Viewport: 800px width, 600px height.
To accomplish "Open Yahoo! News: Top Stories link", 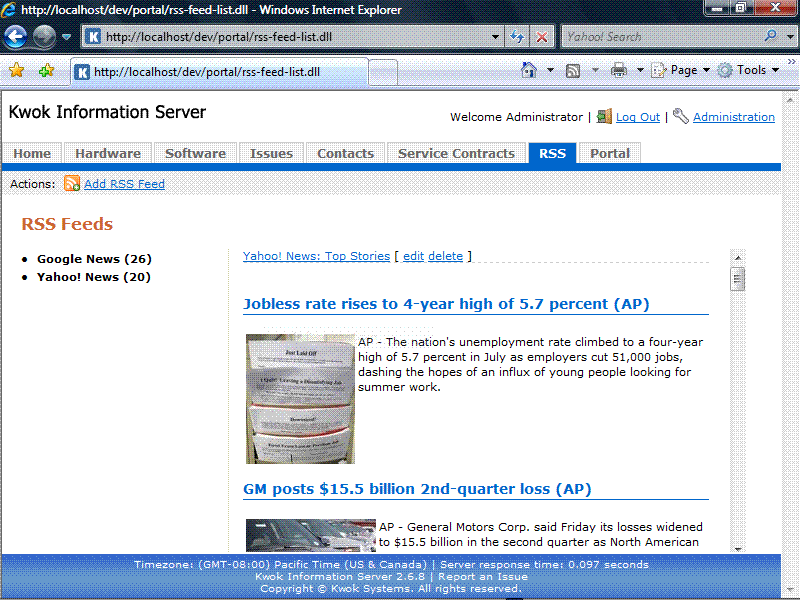I will [316, 256].
